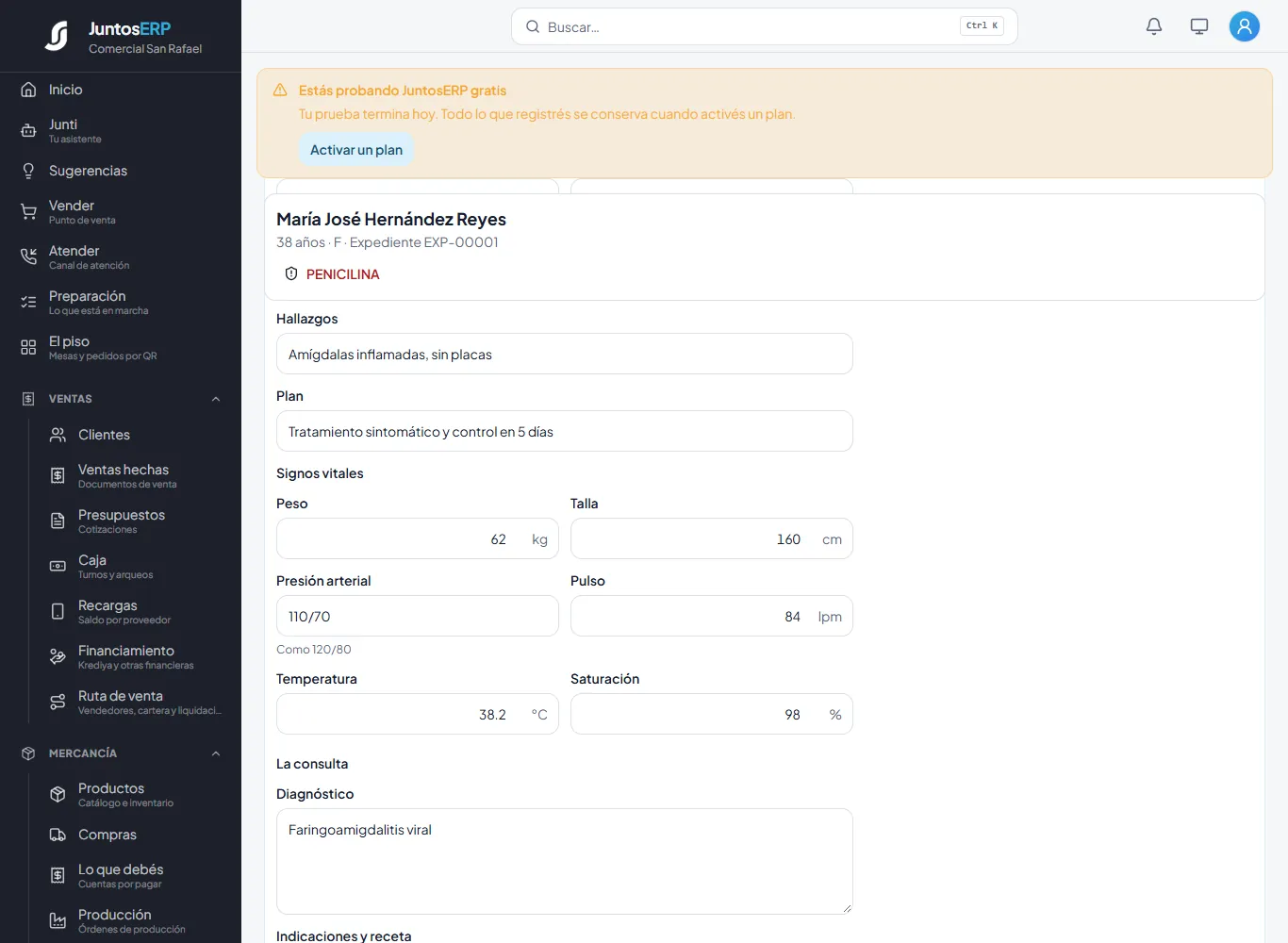Viewport: 1288px width, 943px height.
Task: Click the Ctrl K shortcut badge
Action: click(x=982, y=26)
